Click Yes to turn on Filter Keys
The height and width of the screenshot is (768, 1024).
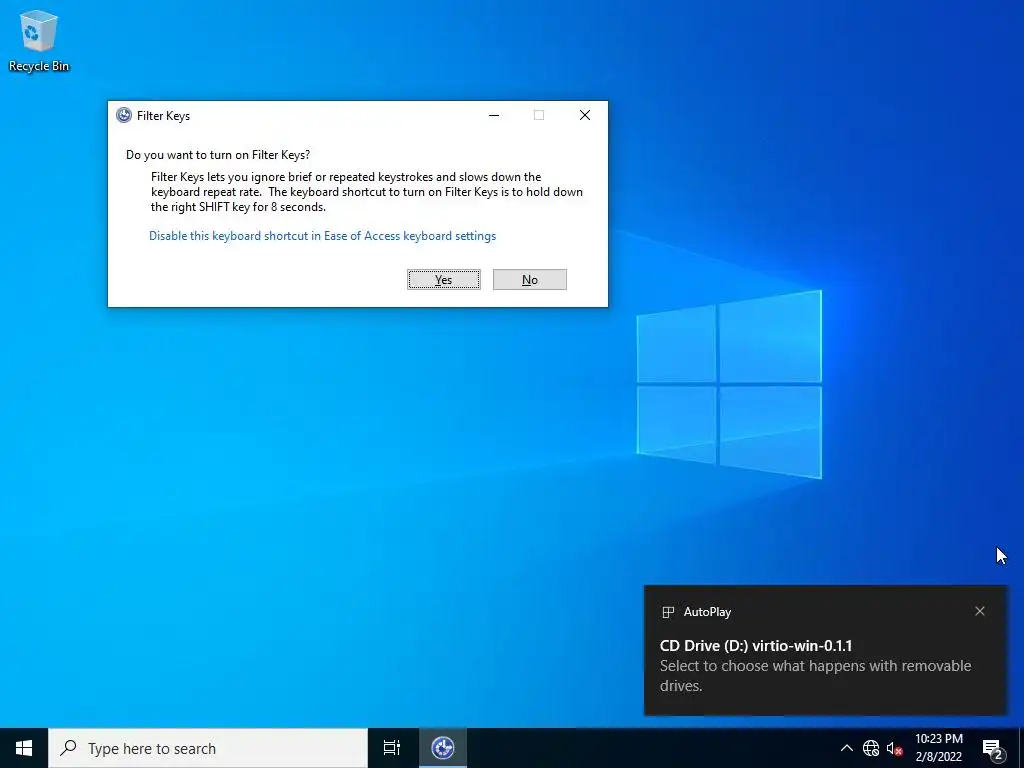coord(443,280)
